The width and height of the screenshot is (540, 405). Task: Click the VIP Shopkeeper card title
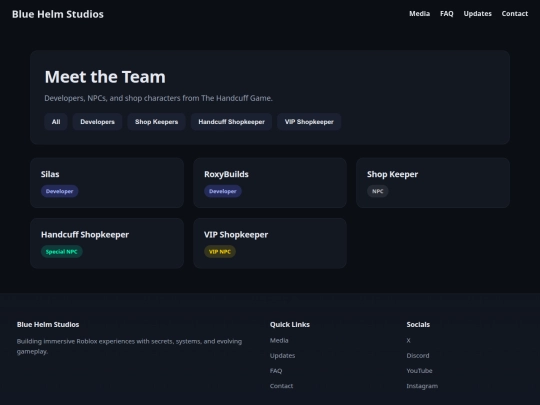pyautogui.click(x=236, y=235)
